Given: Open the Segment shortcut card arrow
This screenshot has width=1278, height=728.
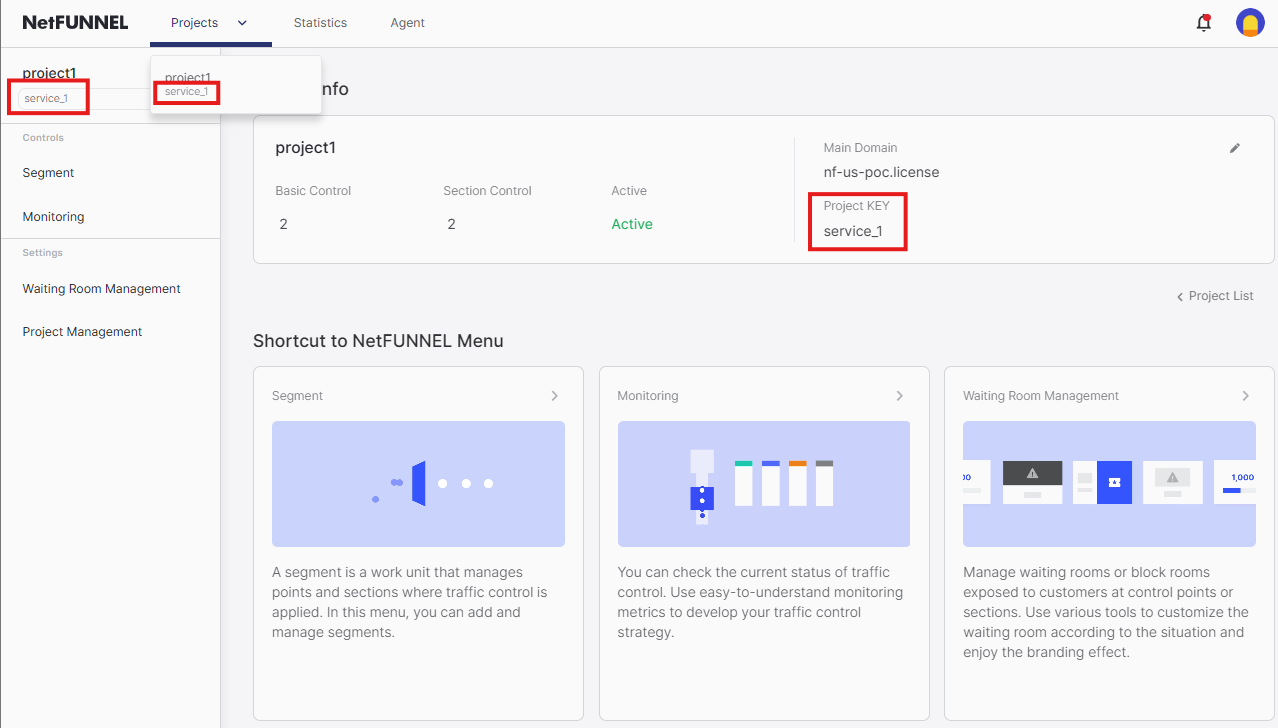Looking at the screenshot, I should [x=554, y=395].
